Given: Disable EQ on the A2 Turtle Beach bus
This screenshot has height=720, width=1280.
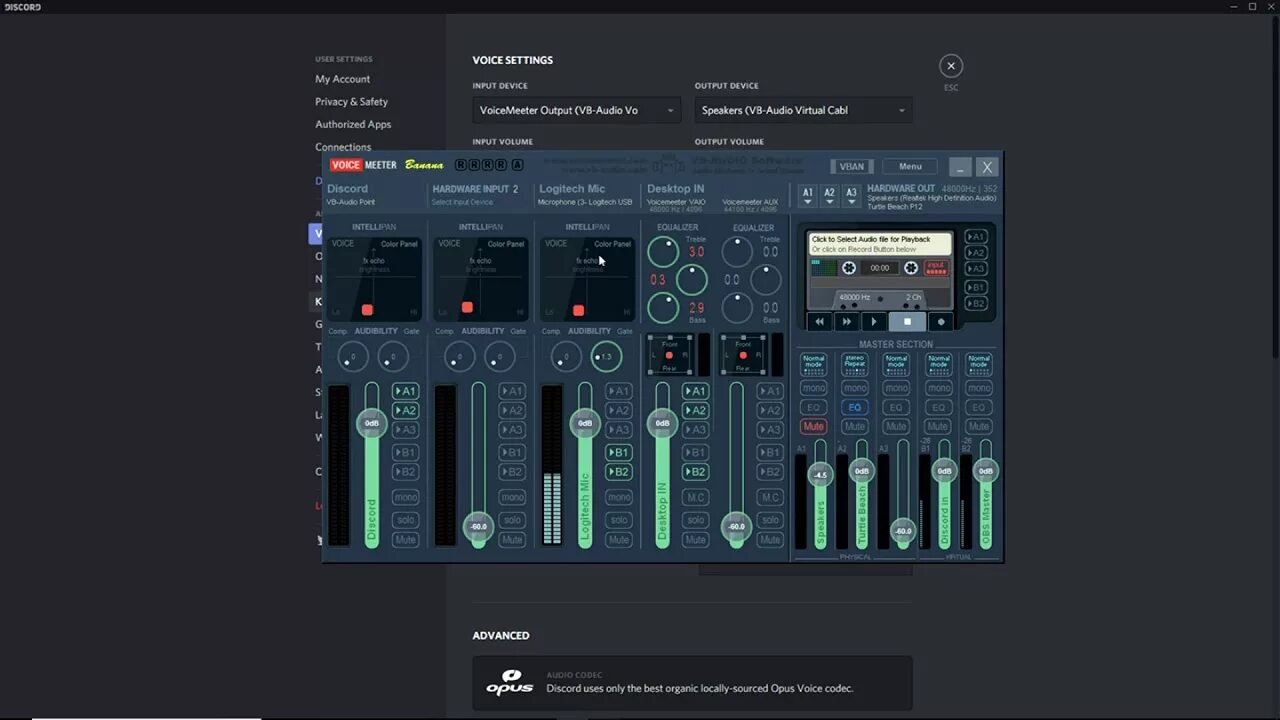Looking at the screenshot, I should pos(855,407).
